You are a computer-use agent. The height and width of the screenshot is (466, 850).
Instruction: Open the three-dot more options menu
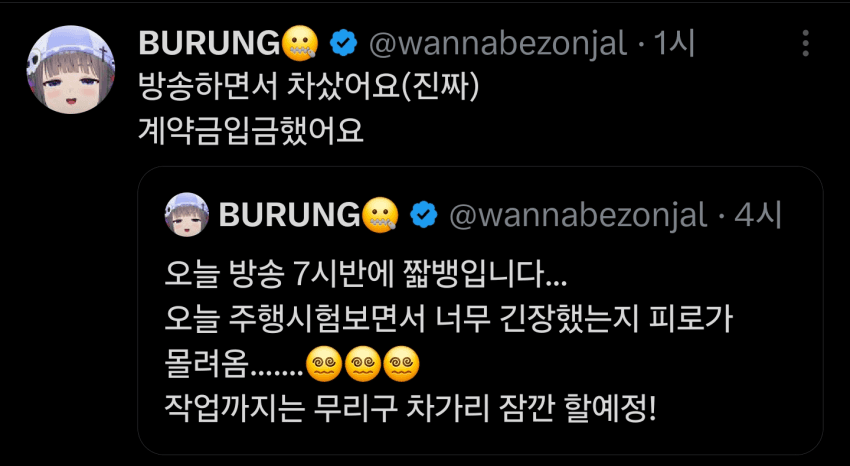point(806,43)
